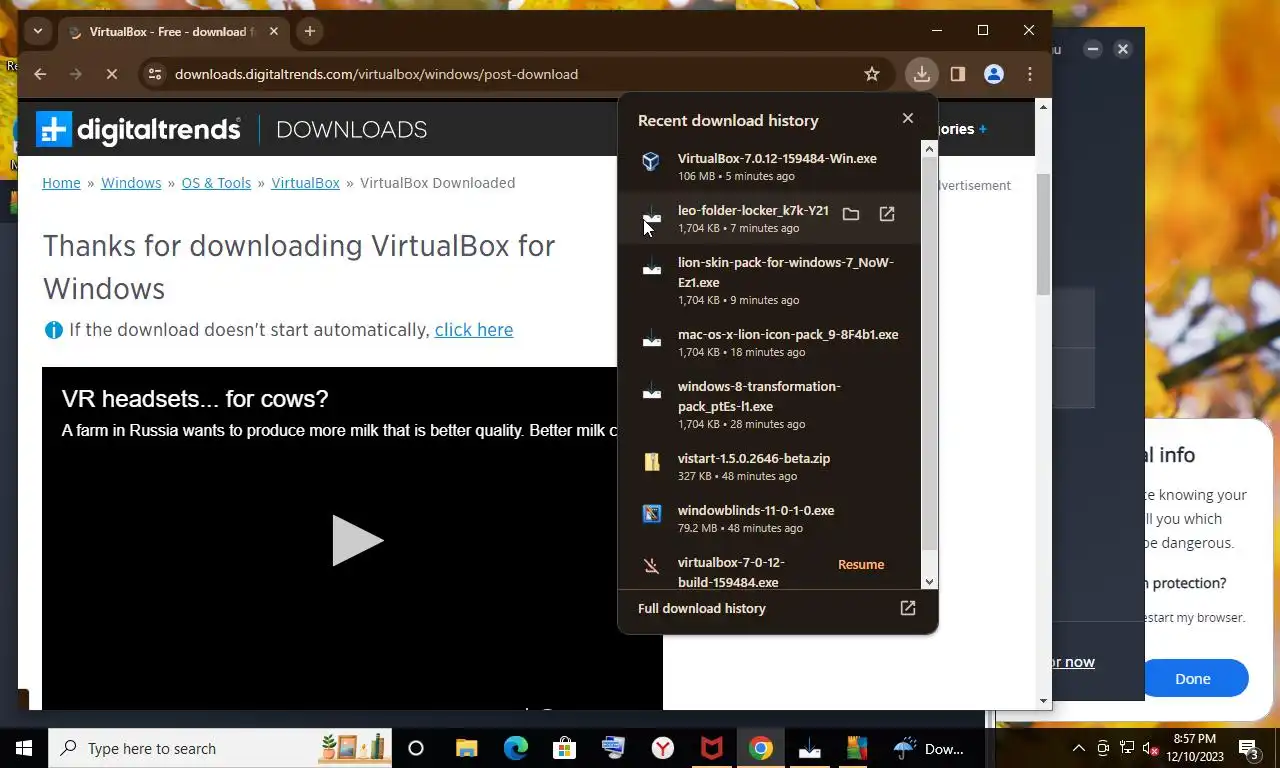This screenshot has height=768, width=1280.
Task: Open the Windows Start menu
Action: (24, 748)
